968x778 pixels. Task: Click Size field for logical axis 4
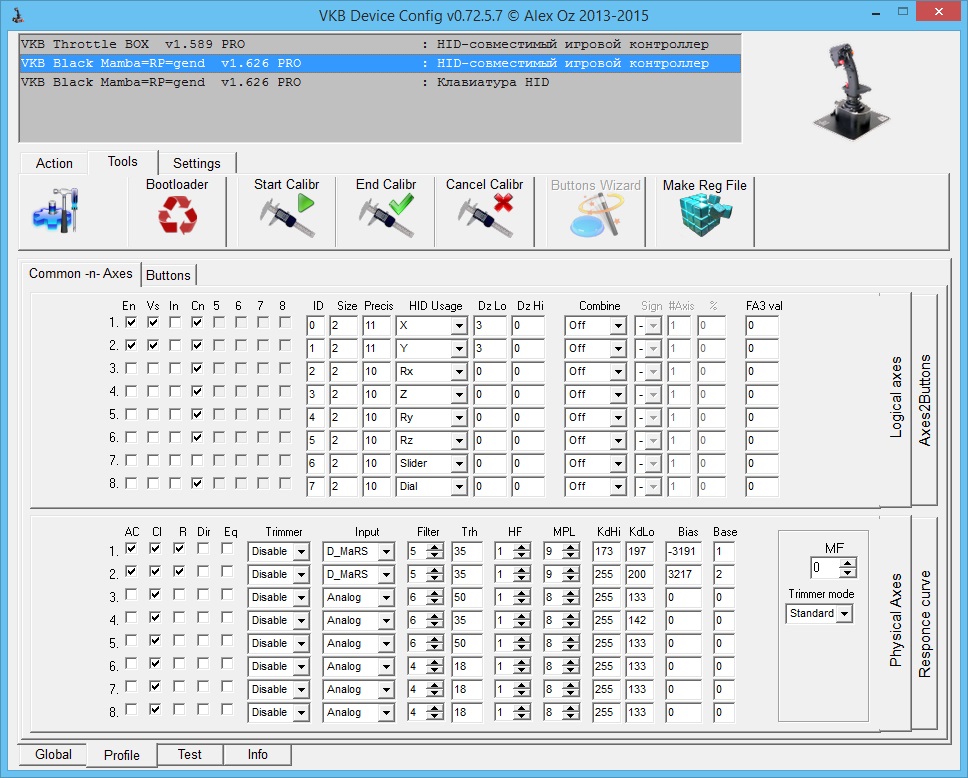pyautogui.click(x=343, y=395)
